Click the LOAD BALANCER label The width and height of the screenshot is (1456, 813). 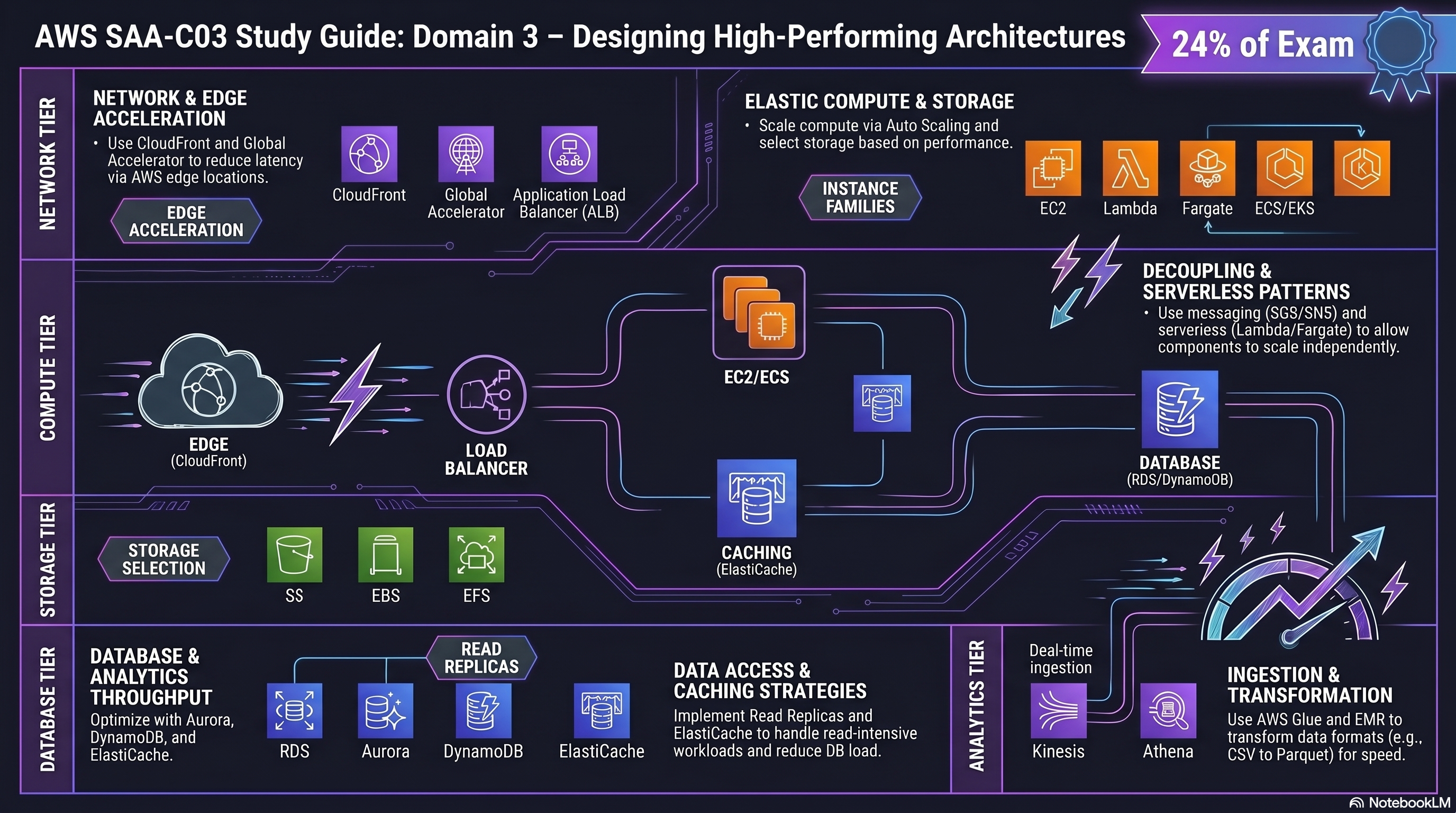point(486,459)
